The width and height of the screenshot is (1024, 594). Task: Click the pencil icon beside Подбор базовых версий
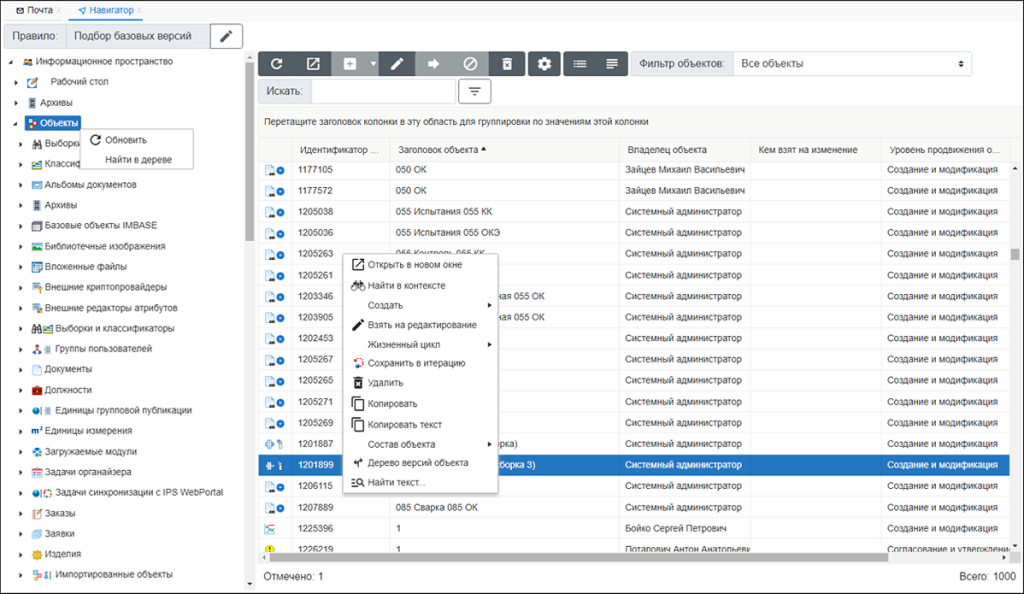click(226, 34)
